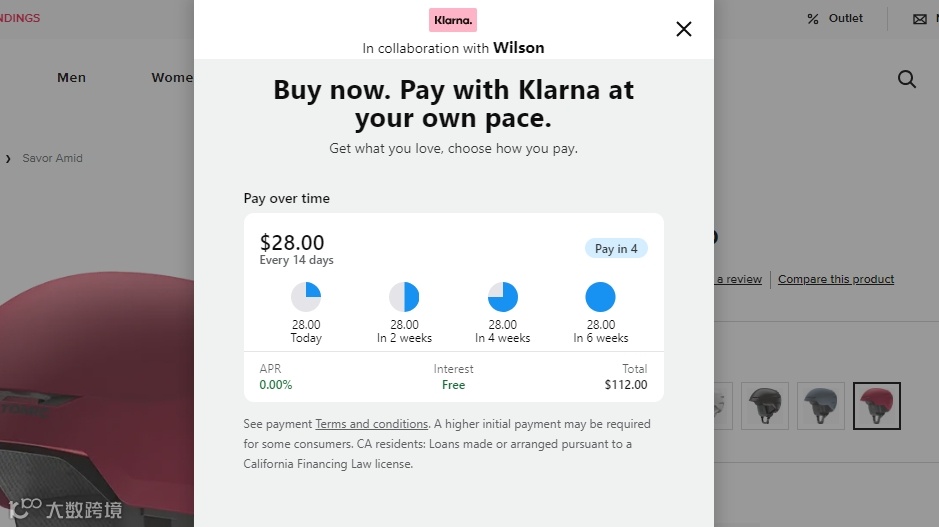
Task: Click the envelope newsletter icon
Action: (x=919, y=19)
